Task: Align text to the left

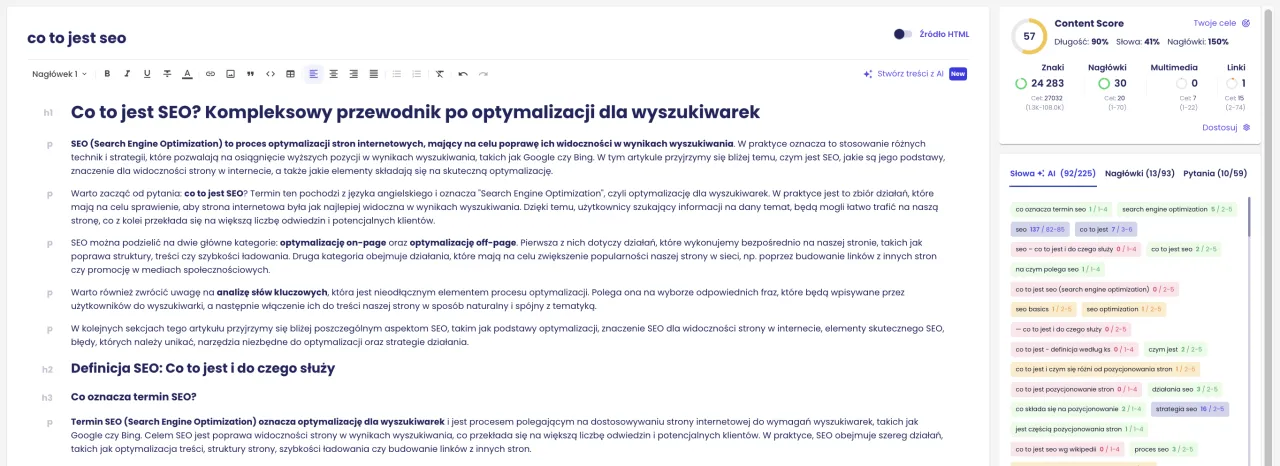Action: [313, 74]
